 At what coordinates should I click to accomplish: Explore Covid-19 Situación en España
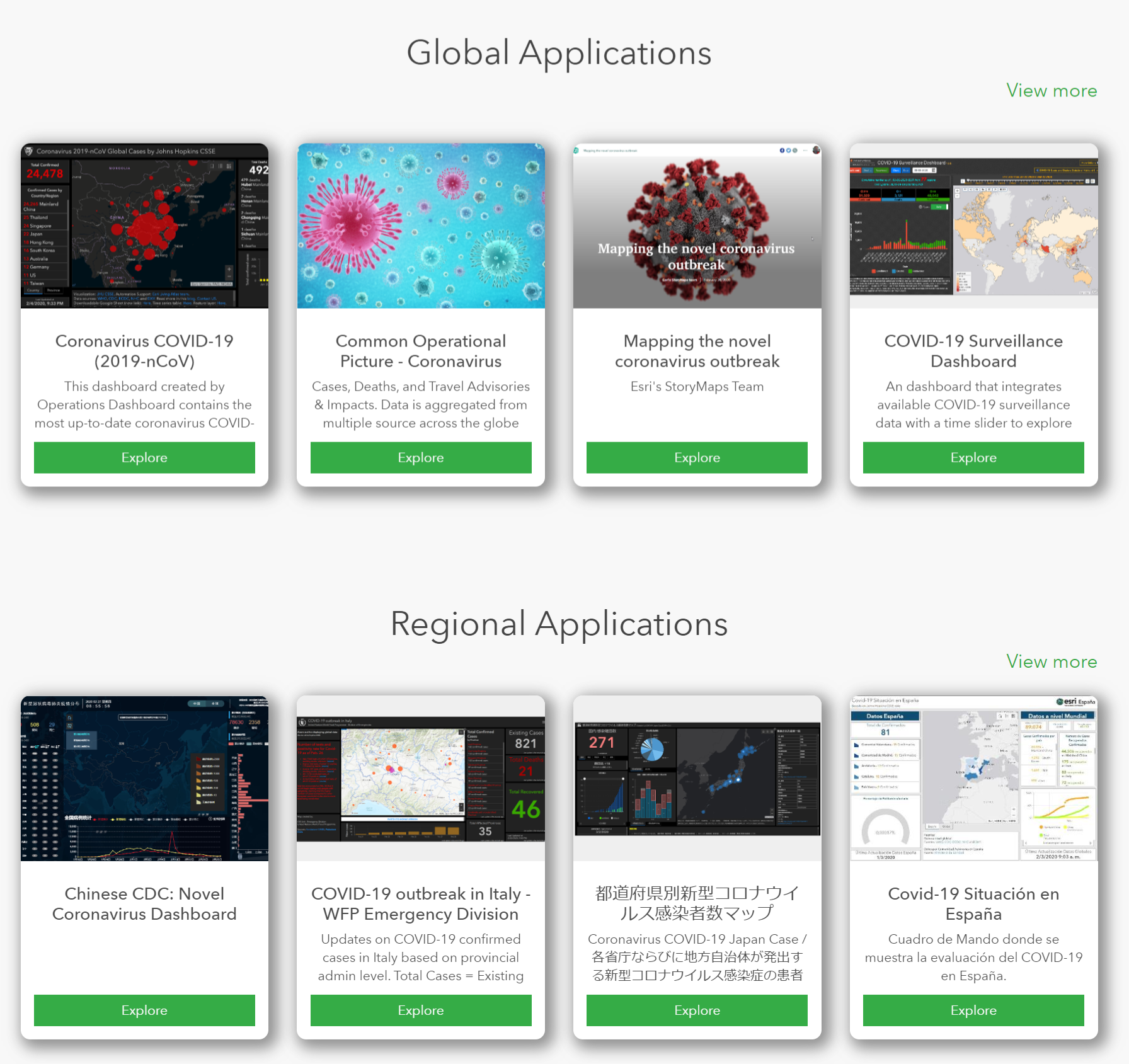(x=973, y=1010)
